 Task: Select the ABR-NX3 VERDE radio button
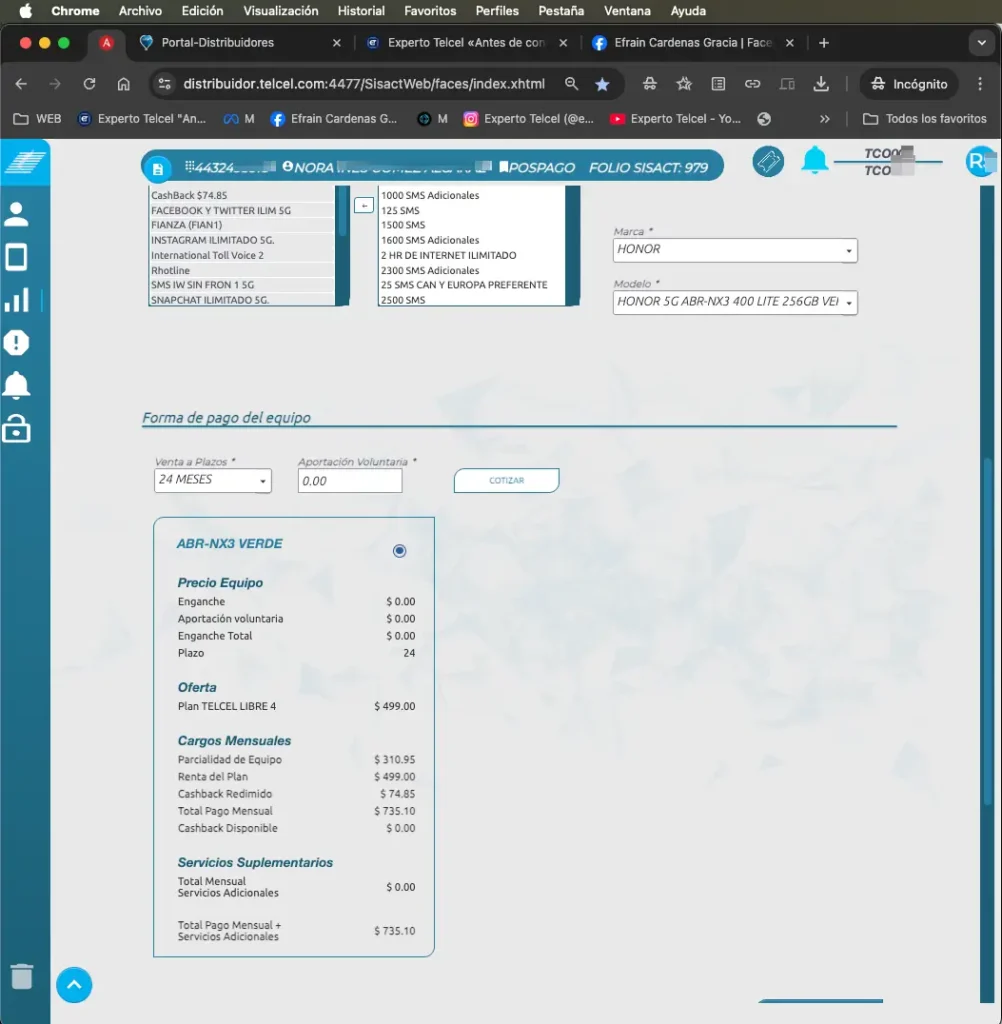(x=399, y=551)
